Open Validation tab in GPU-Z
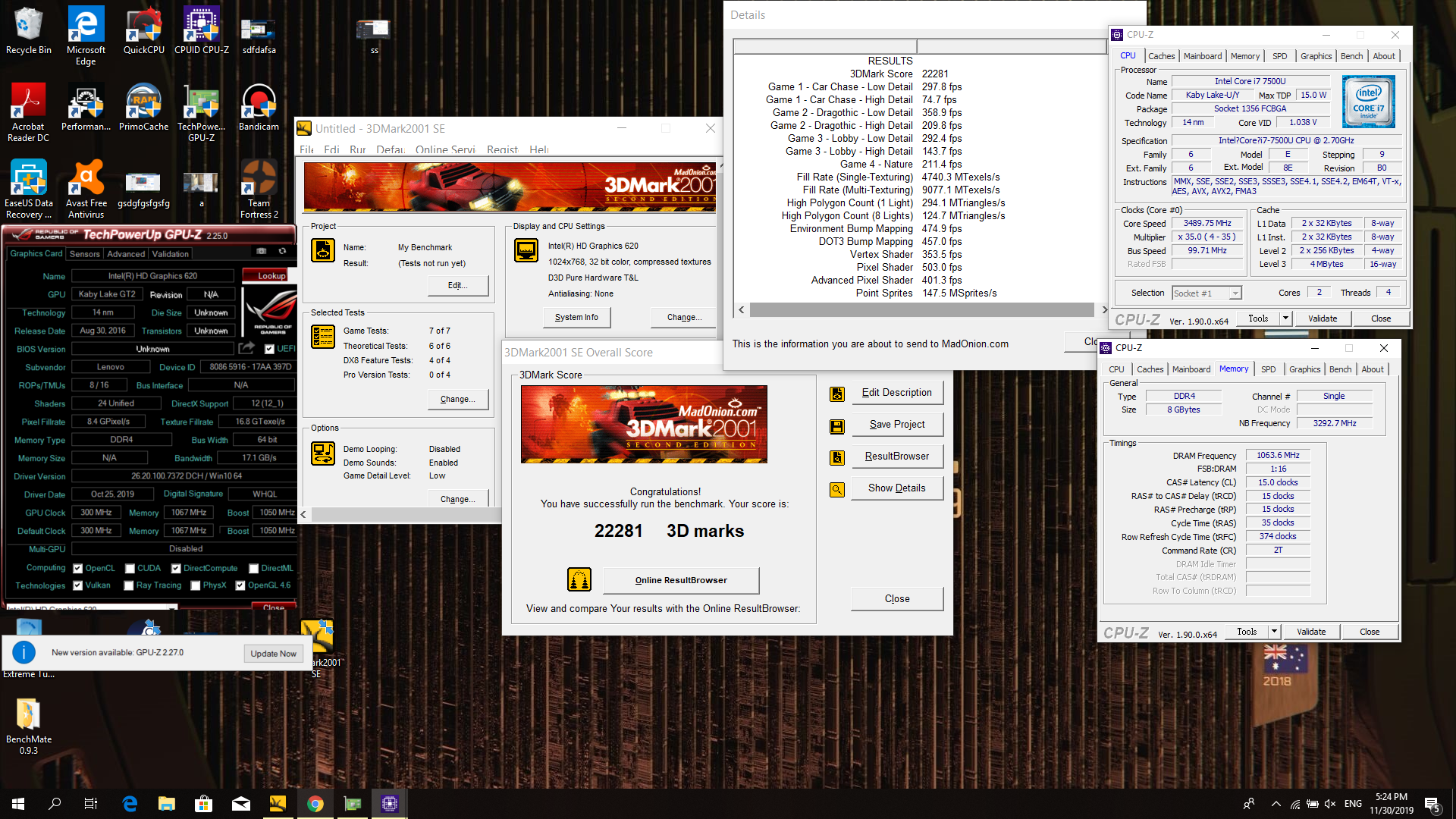 click(x=170, y=254)
